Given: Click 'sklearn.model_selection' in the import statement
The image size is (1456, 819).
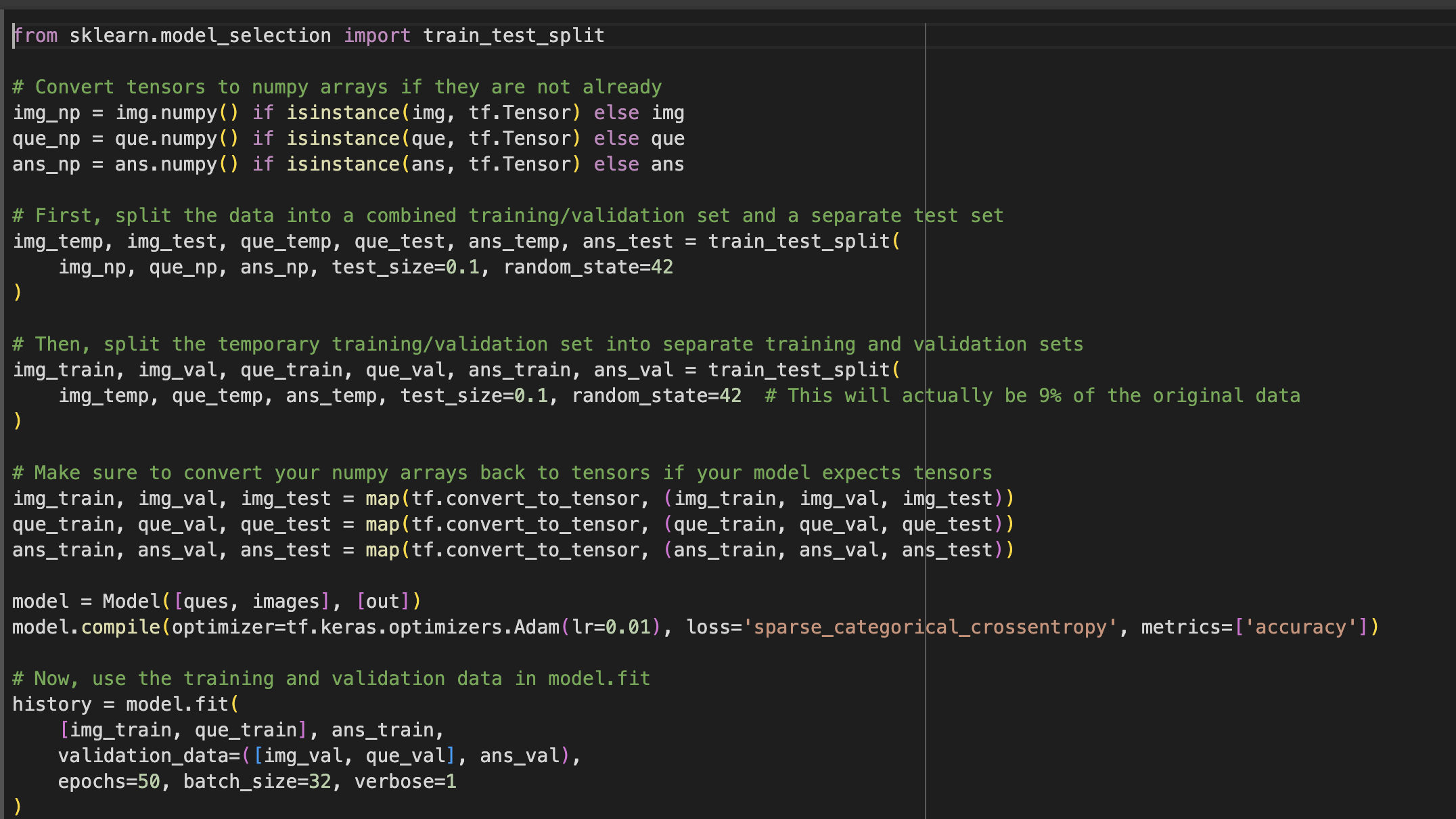Looking at the screenshot, I should click(200, 35).
